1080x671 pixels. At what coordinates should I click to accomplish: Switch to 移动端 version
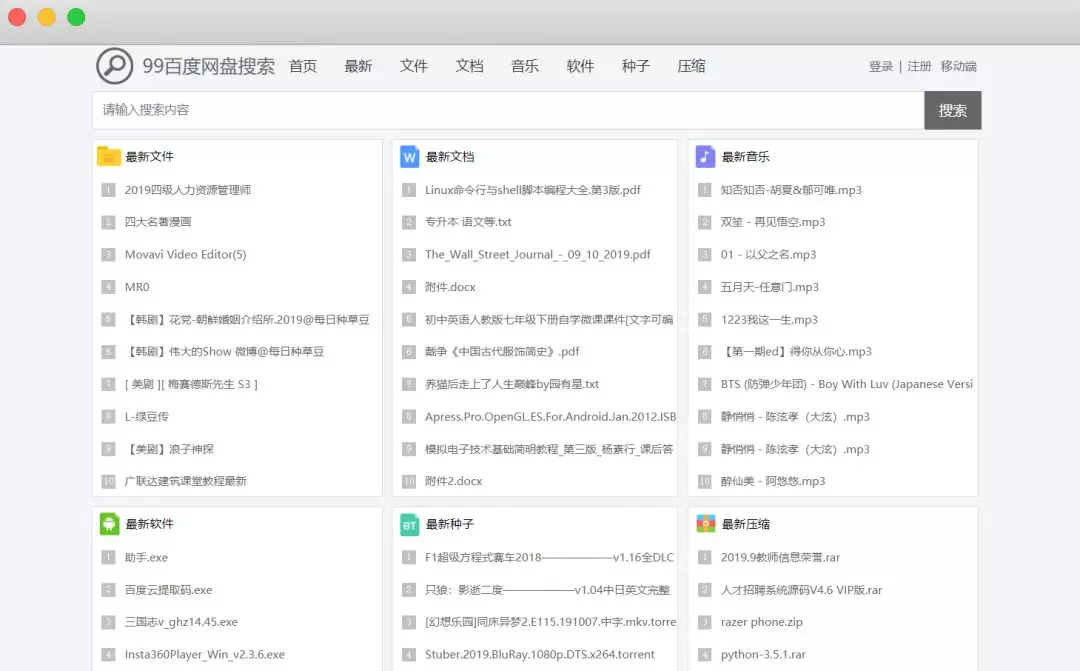(x=958, y=66)
